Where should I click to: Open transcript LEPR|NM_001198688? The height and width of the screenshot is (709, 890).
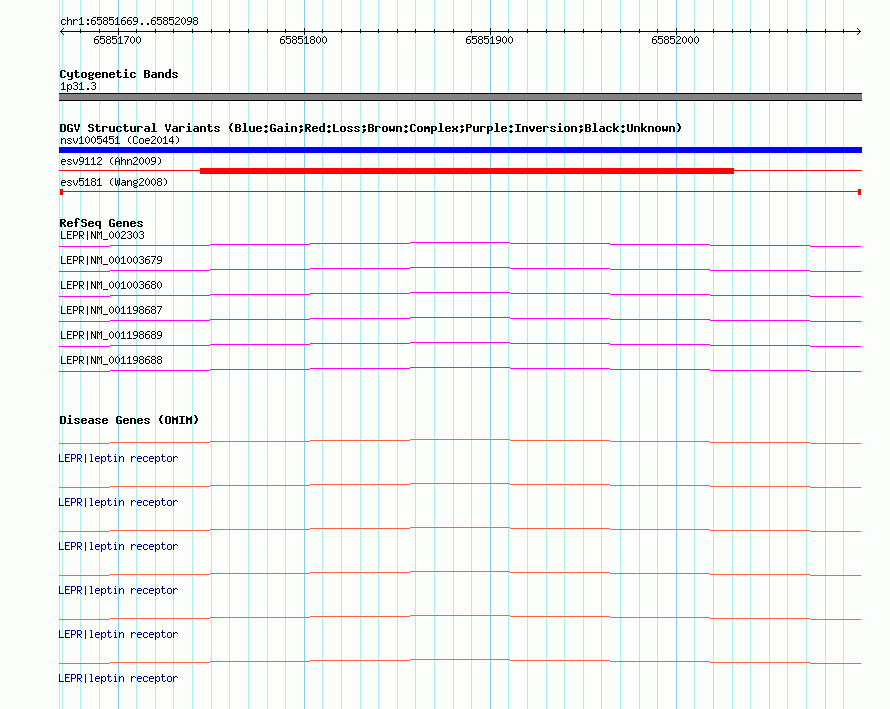coord(111,360)
